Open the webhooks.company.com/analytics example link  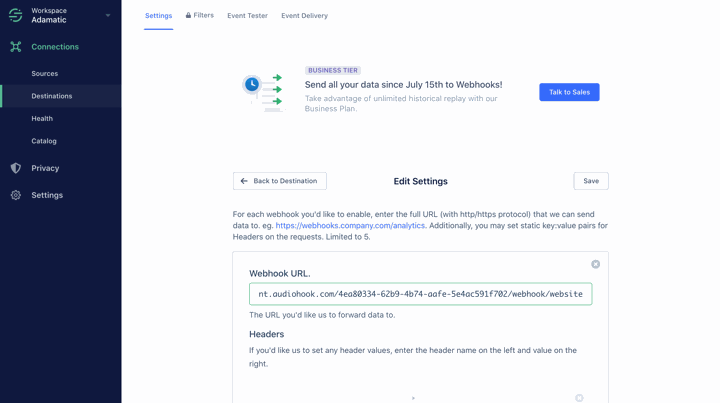[x=350, y=226]
